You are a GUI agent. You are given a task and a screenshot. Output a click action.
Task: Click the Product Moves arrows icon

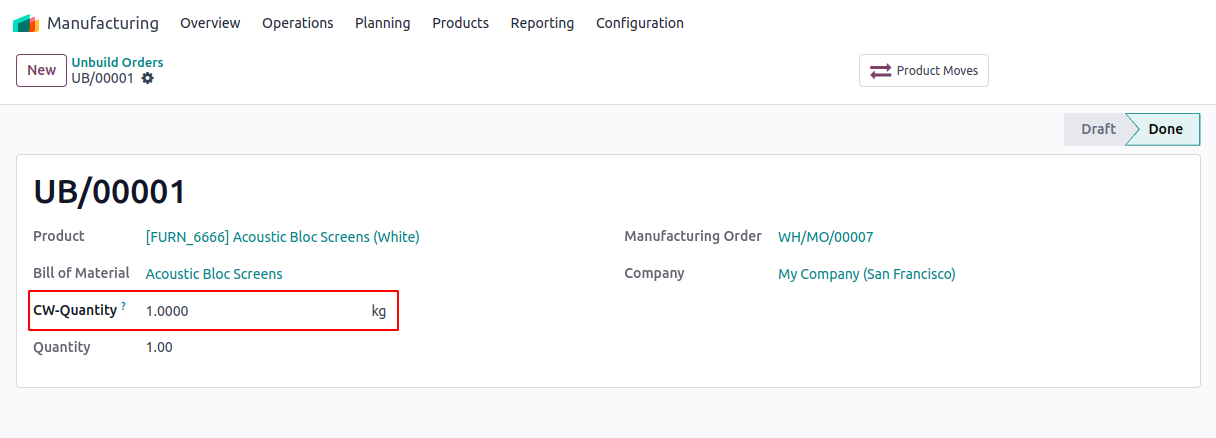coord(880,71)
